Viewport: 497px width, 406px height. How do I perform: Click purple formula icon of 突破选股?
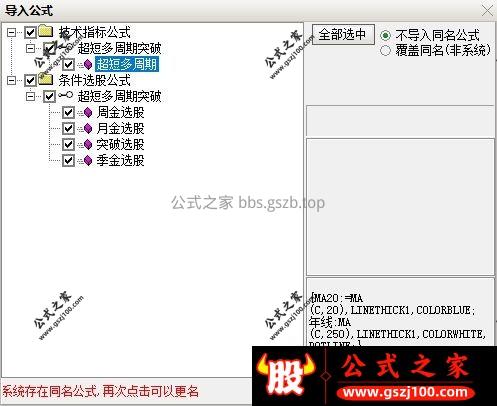pyautogui.click(x=88, y=144)
